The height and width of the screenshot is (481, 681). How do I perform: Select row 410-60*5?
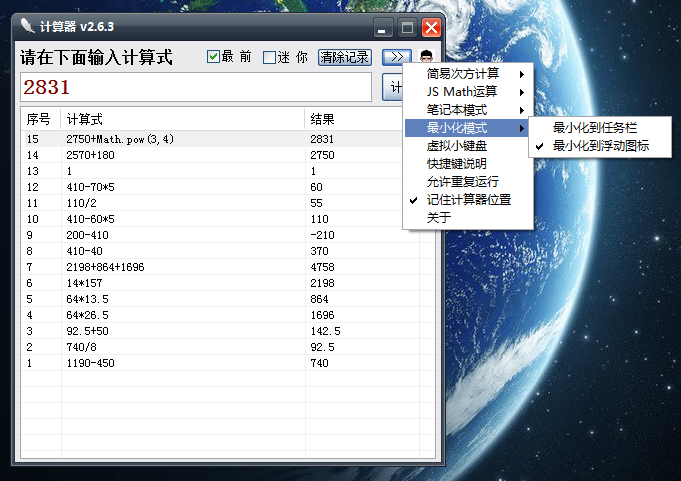(x=228, y=219)
